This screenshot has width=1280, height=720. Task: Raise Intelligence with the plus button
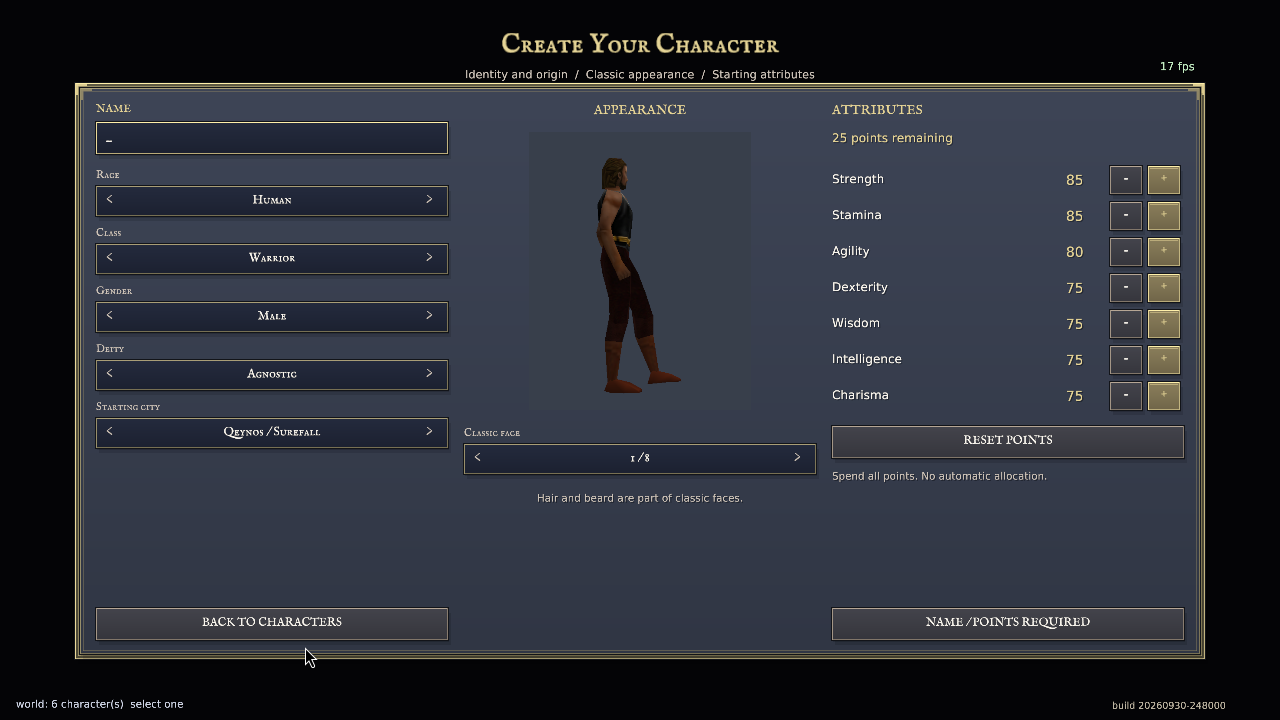[x=1164, y=360]
